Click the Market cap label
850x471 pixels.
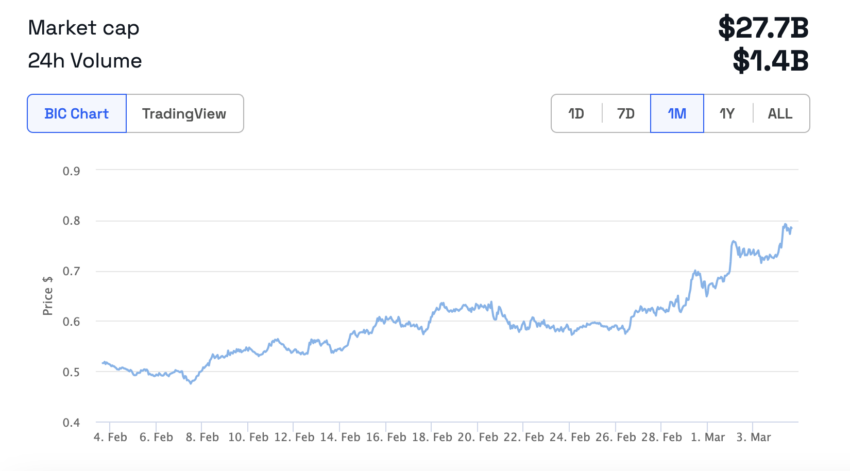pos(84,27)
